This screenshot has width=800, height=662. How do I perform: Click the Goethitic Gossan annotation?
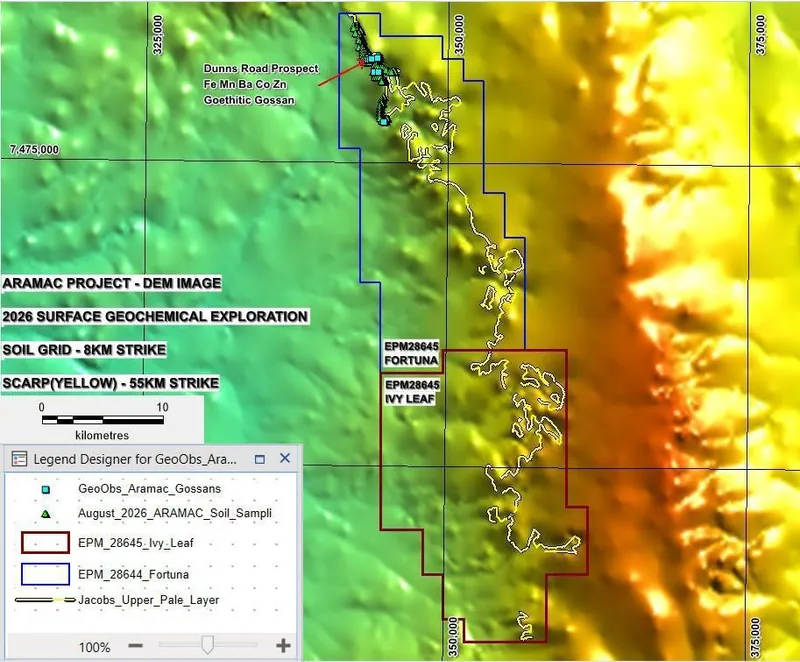[x=249, y=100]
